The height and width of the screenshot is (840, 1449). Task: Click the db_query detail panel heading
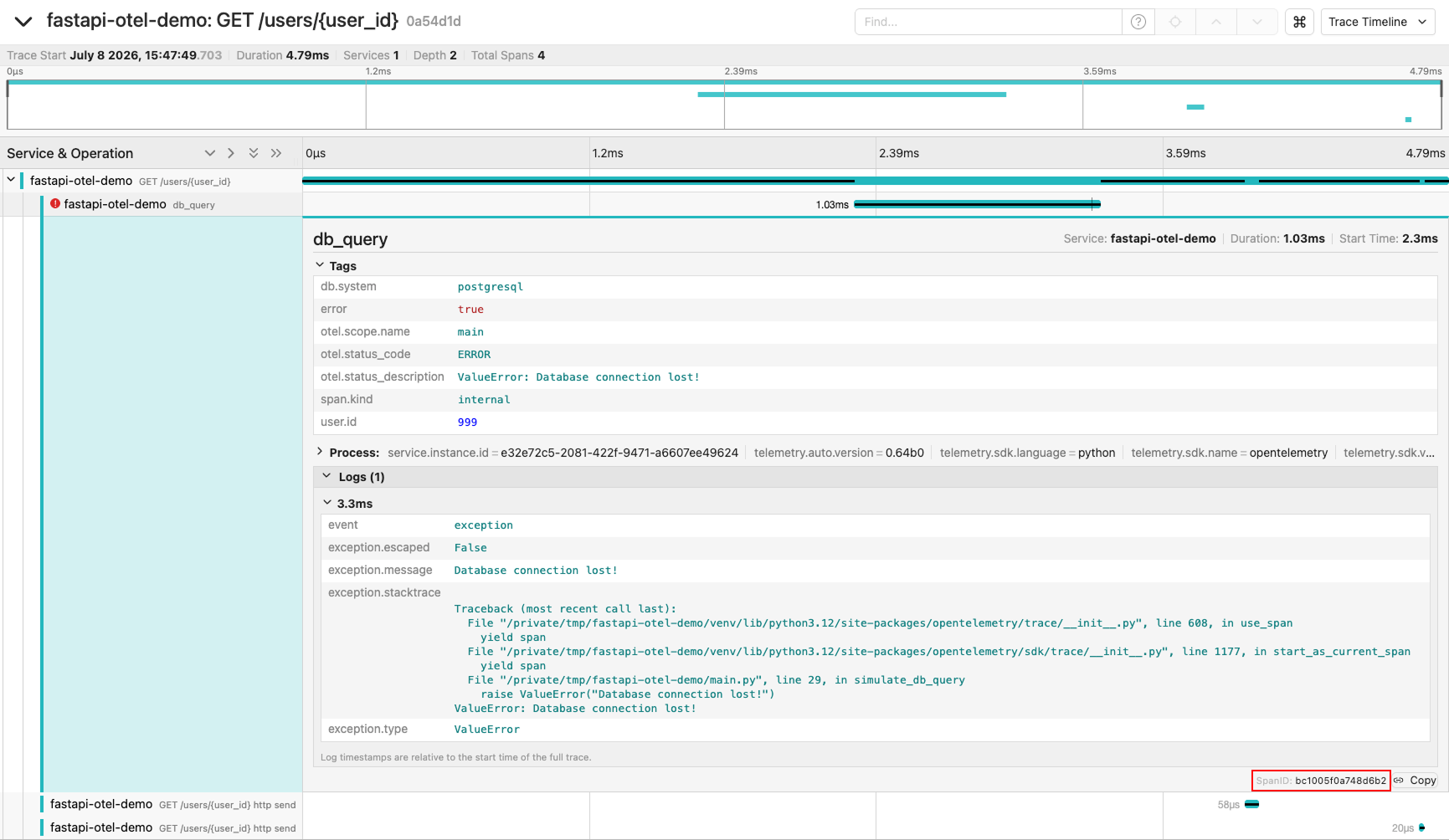pos(351,239)
